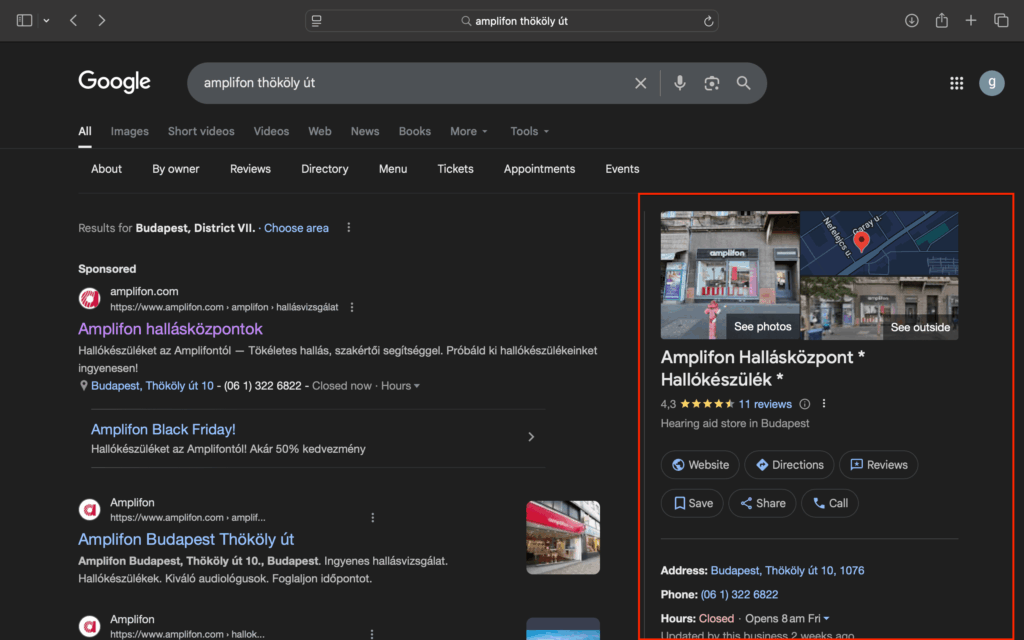
Task: Open the Amplifon hallásközpontok ad title
Action: pos(170,328)
